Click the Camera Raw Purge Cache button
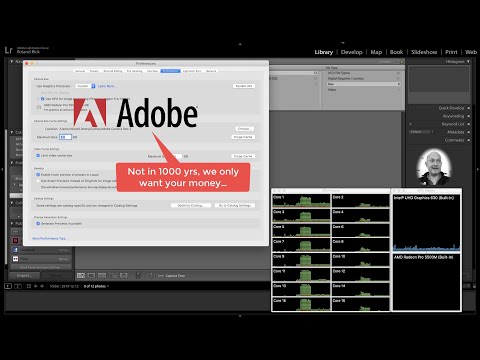 pos(243,137)
